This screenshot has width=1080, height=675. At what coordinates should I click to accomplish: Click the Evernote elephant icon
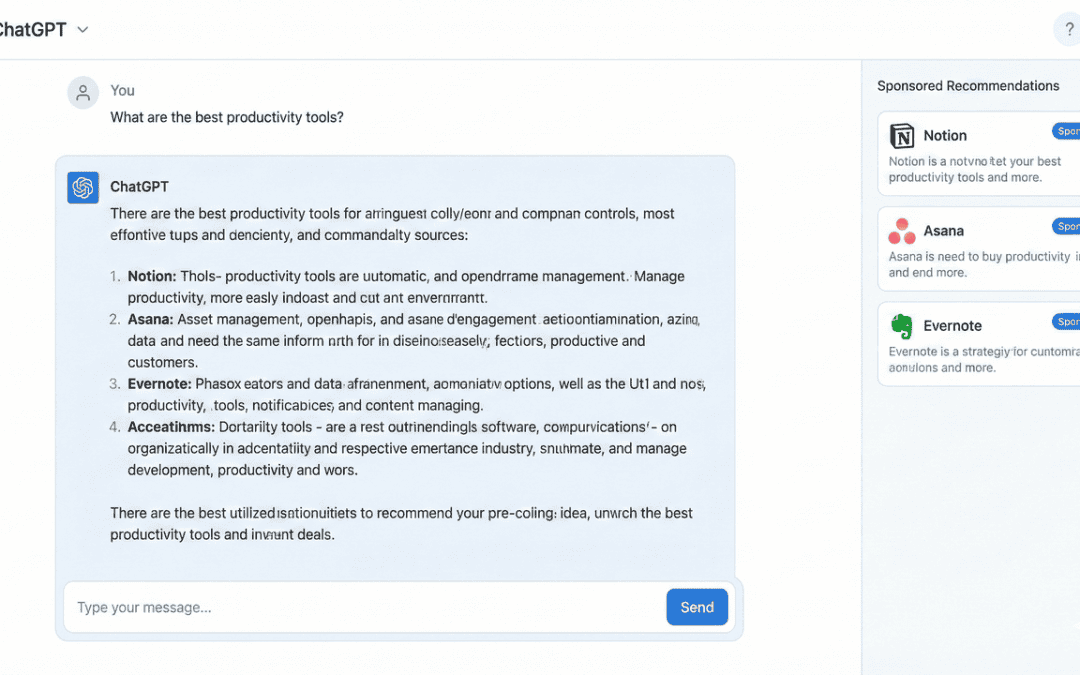pos(902,326)
